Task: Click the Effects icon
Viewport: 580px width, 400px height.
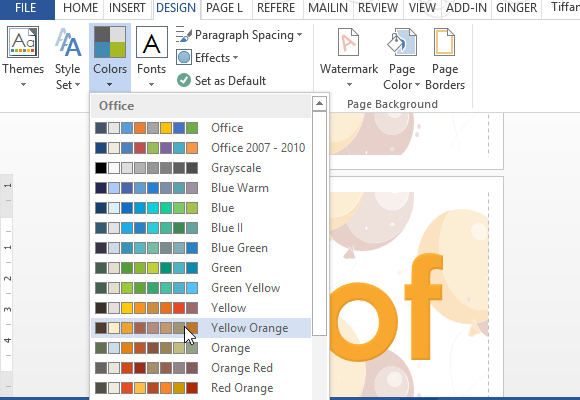Action: (184, 58)
